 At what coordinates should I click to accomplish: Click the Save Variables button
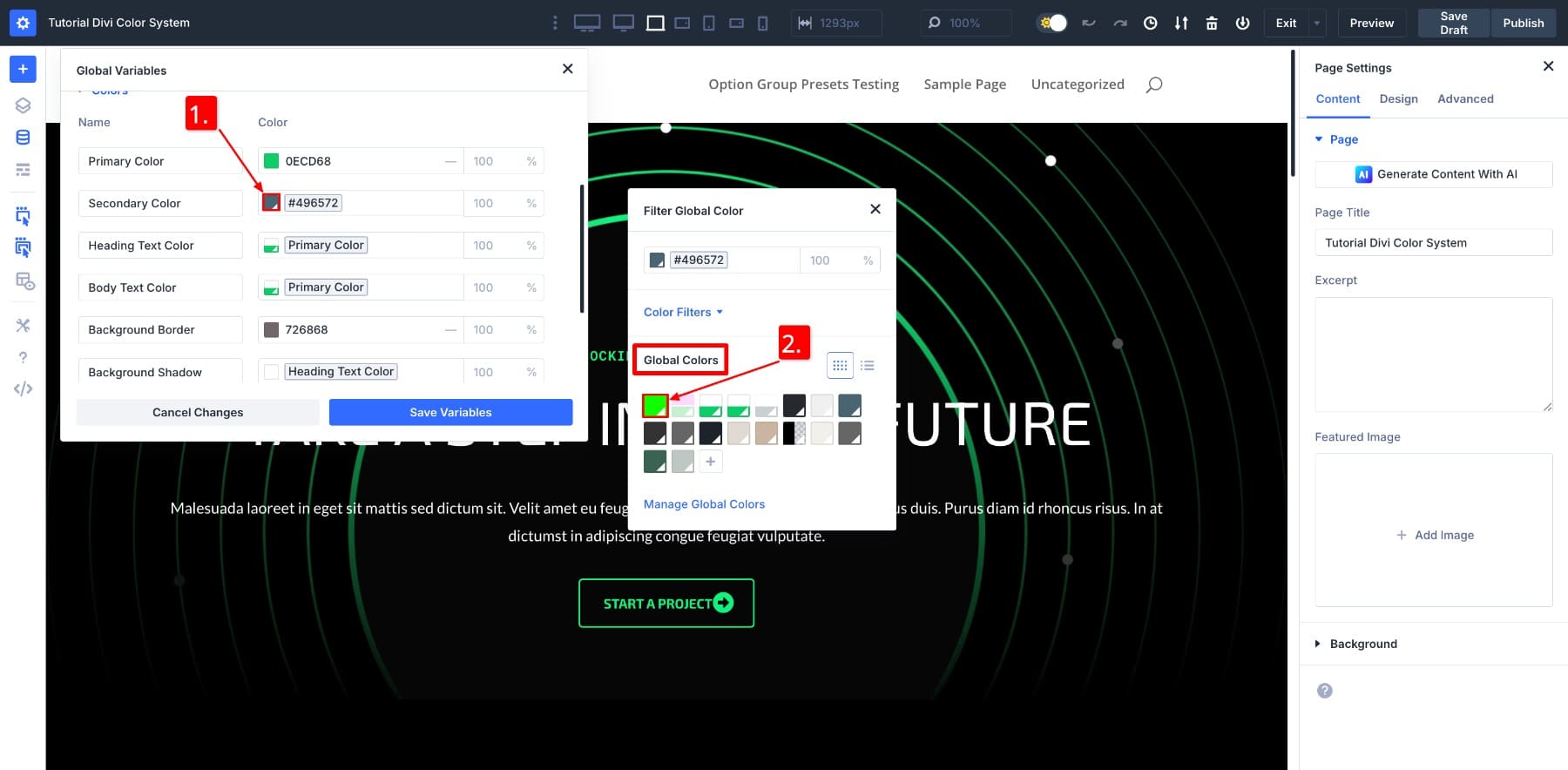coord(450,412)
